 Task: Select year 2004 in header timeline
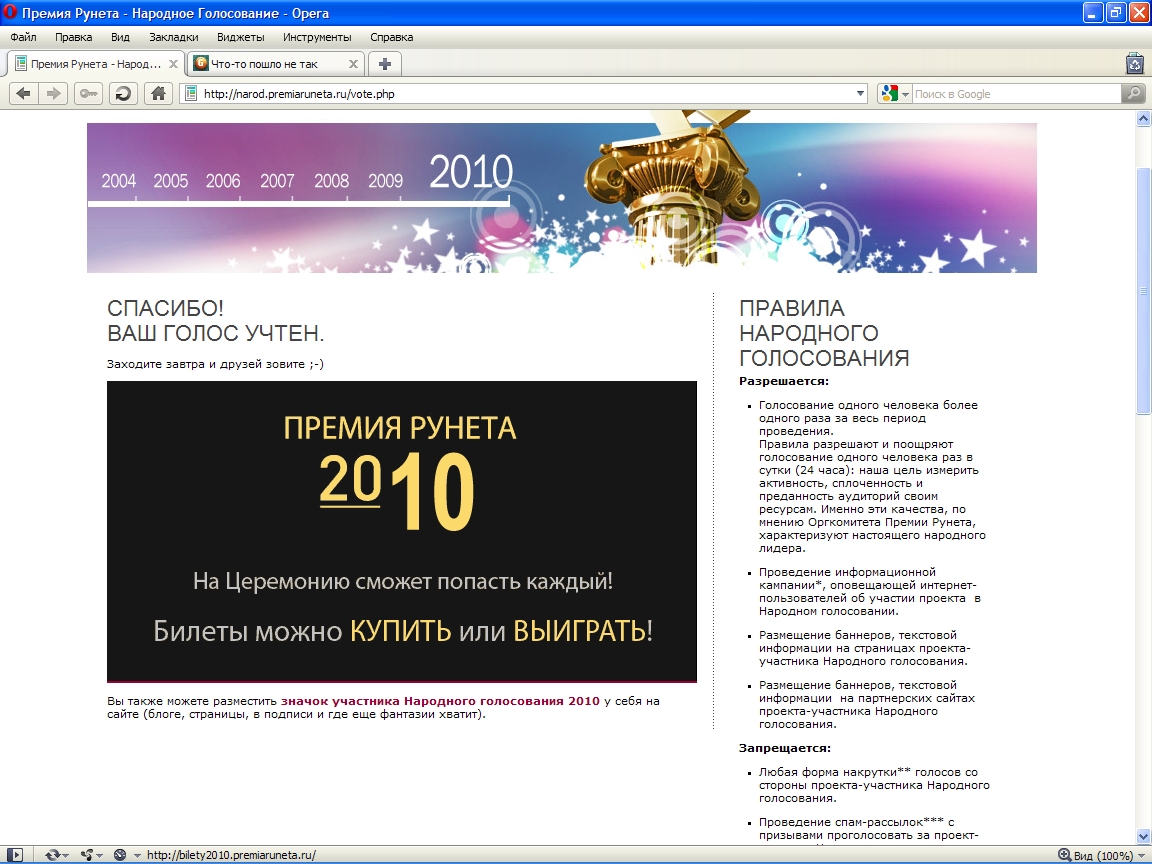pyautogui.click(x=118, y=181)
